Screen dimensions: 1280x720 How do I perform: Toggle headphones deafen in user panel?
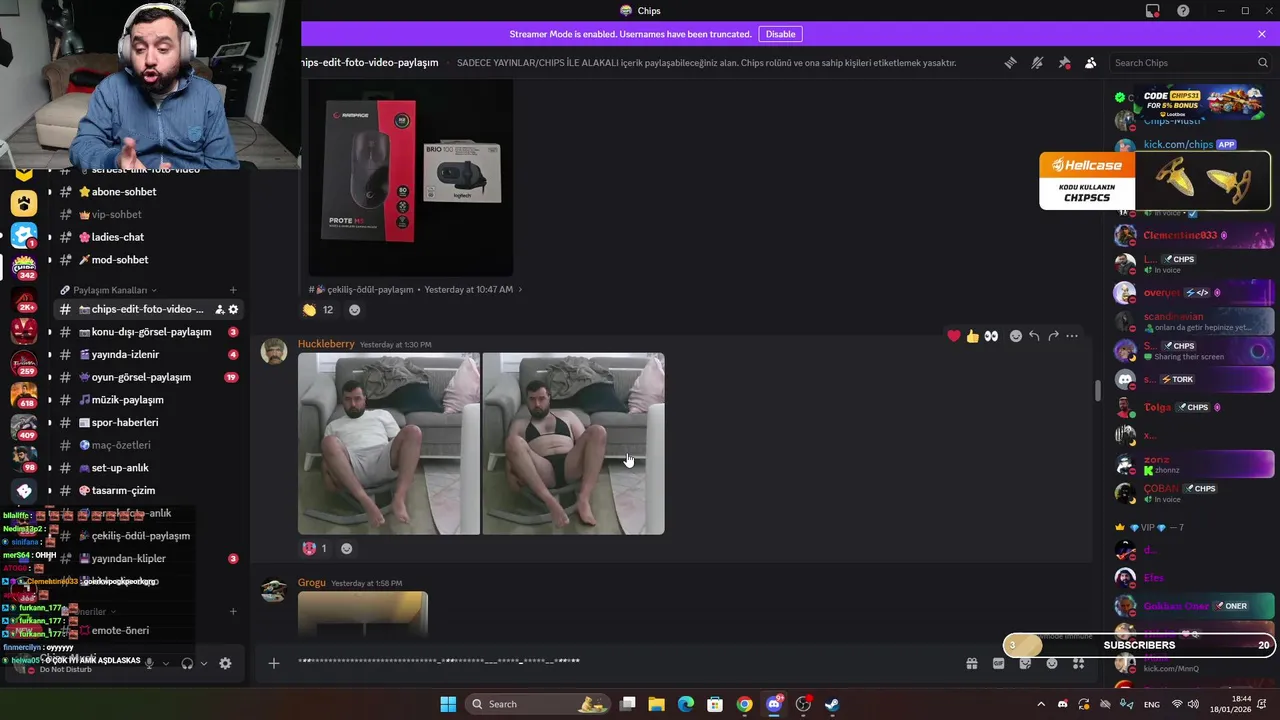[187, 663]
